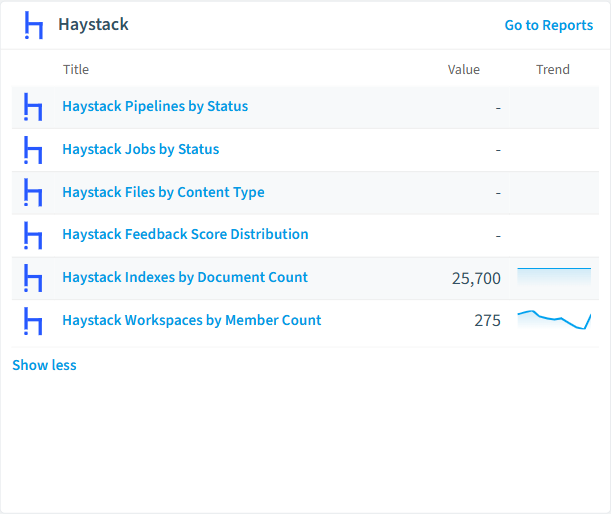Click the Haystack heading text
This screenshot has width=611, height=514.
[93, 25]
